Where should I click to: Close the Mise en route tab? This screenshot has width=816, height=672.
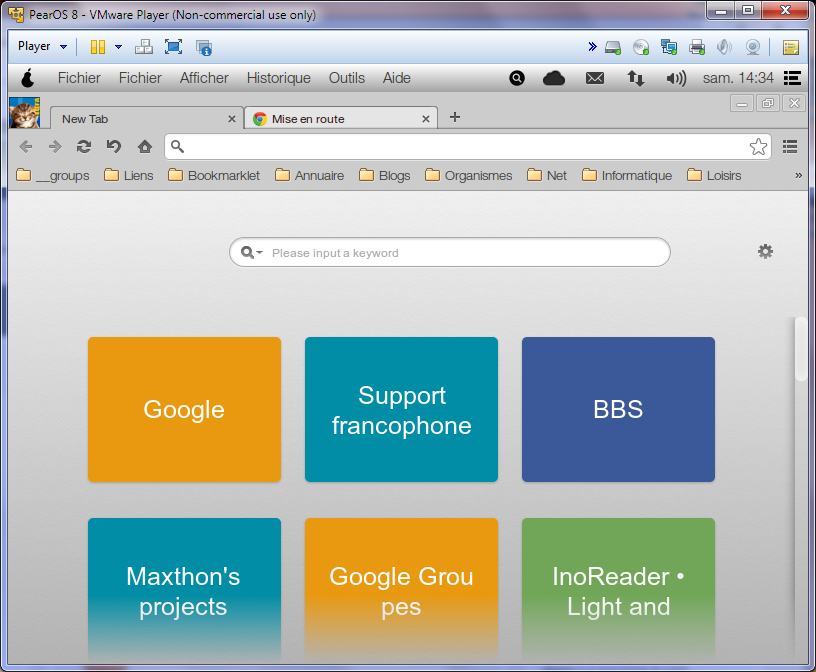[426, 119]
